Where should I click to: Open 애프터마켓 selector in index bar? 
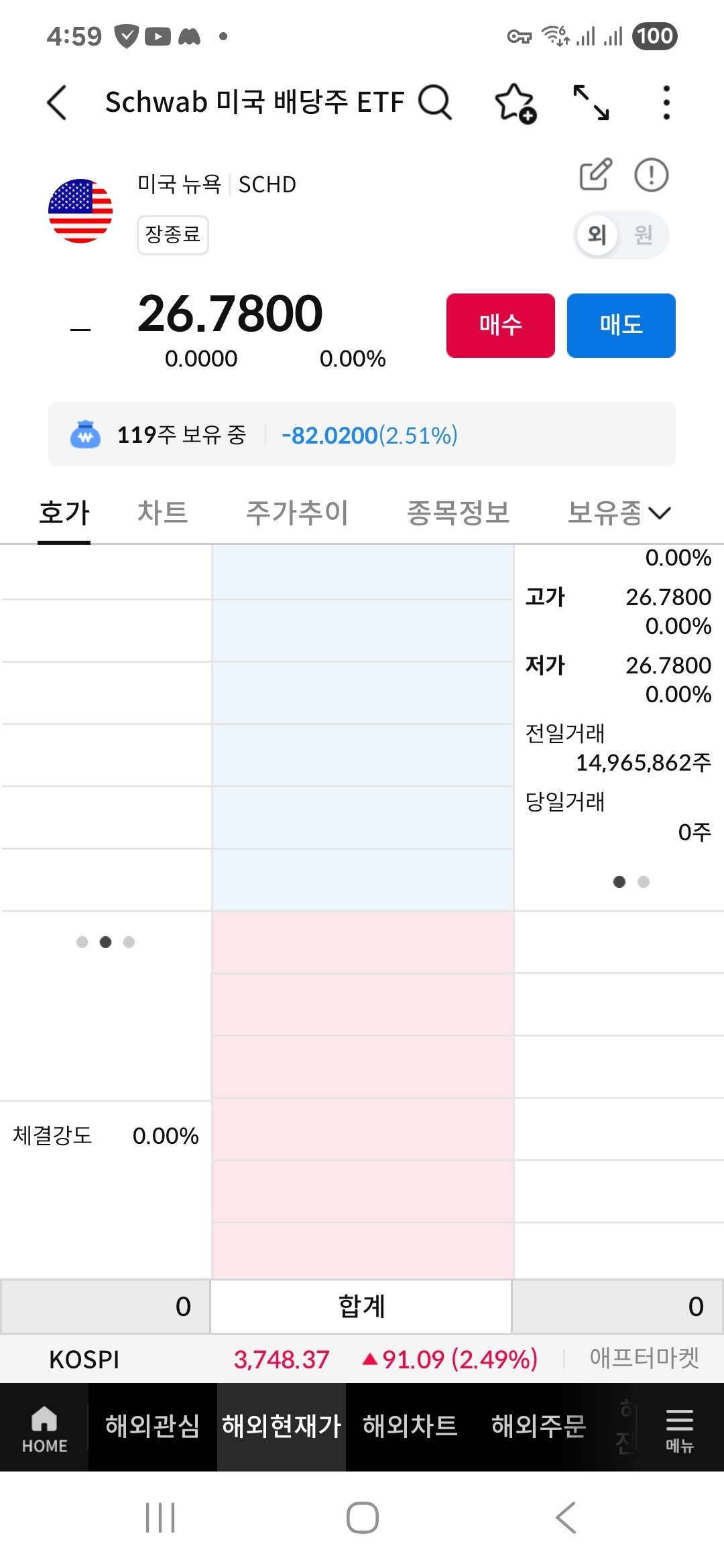tap(644, 1358)
